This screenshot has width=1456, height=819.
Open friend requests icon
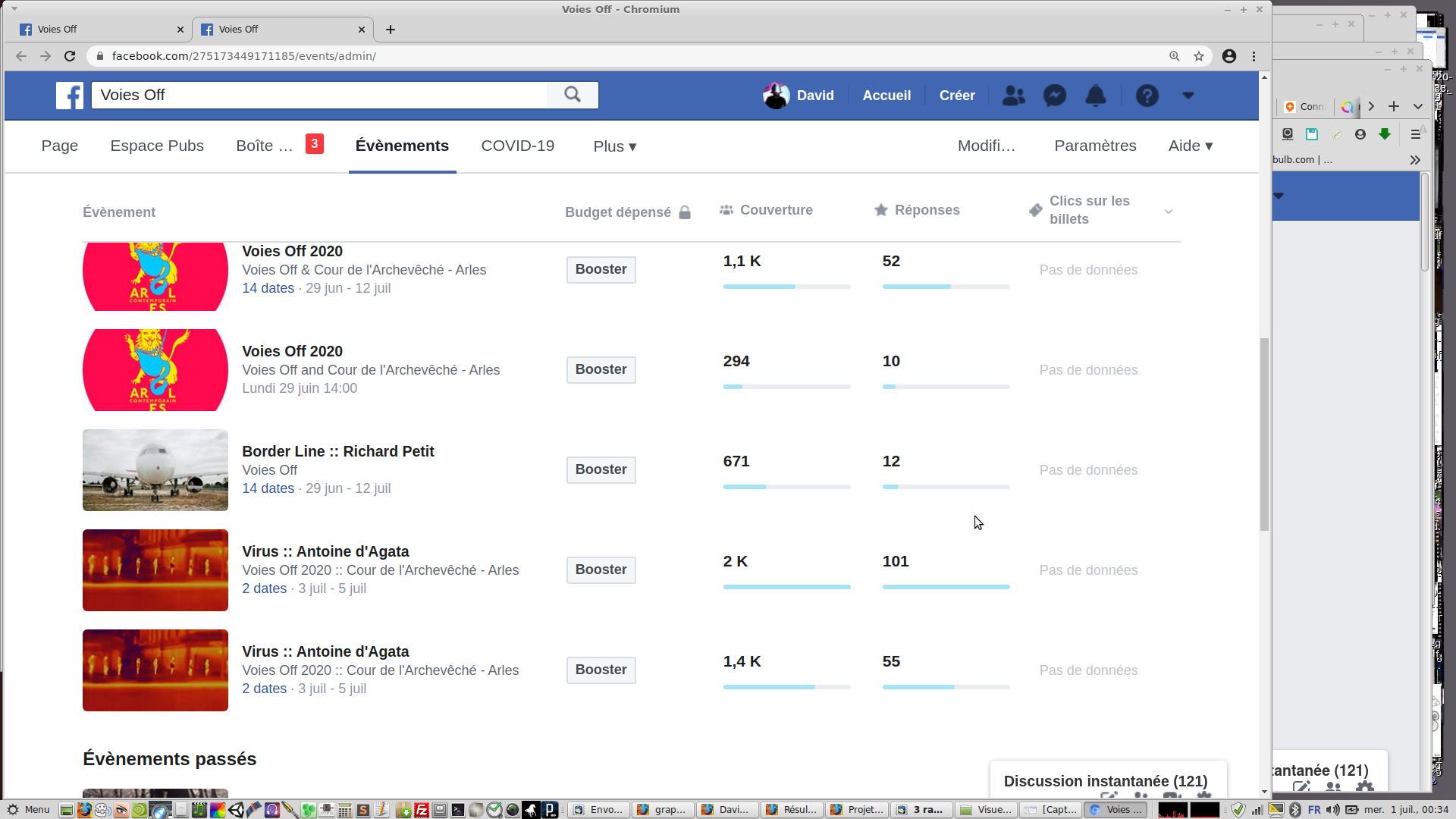click(x=1013, y=96)
